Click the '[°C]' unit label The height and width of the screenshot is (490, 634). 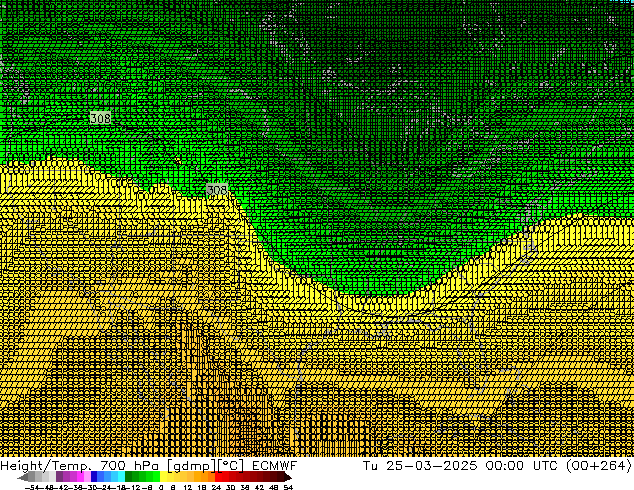[231, 466]
